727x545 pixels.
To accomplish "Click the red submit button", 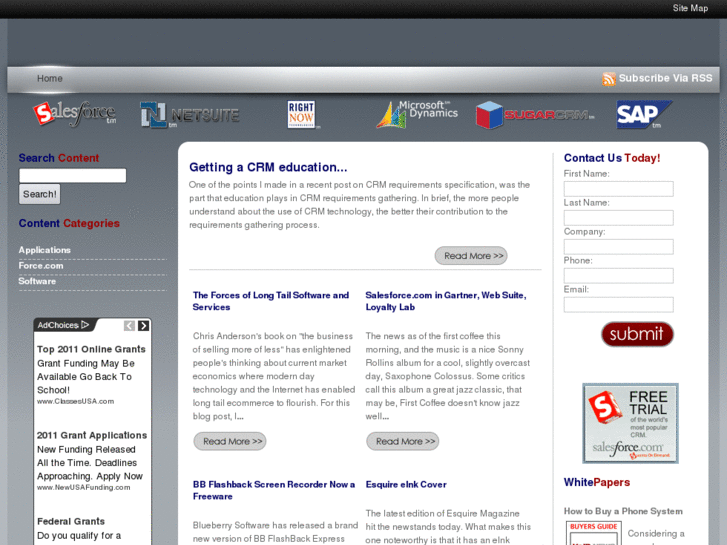I will [x=637, y=334].
